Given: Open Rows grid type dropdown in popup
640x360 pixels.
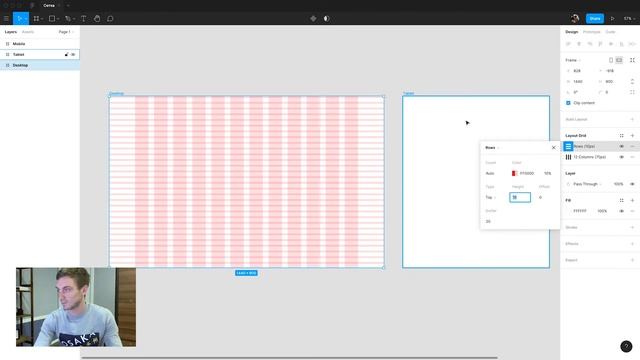Looking at the screenshot, I should click(492, 148).
